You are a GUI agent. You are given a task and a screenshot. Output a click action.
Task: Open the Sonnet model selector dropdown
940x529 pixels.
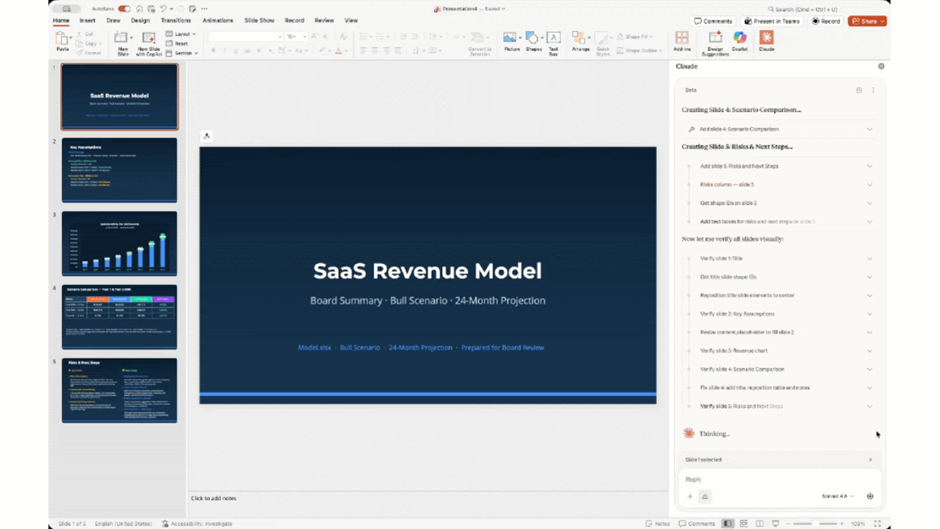tap(837, 496)
